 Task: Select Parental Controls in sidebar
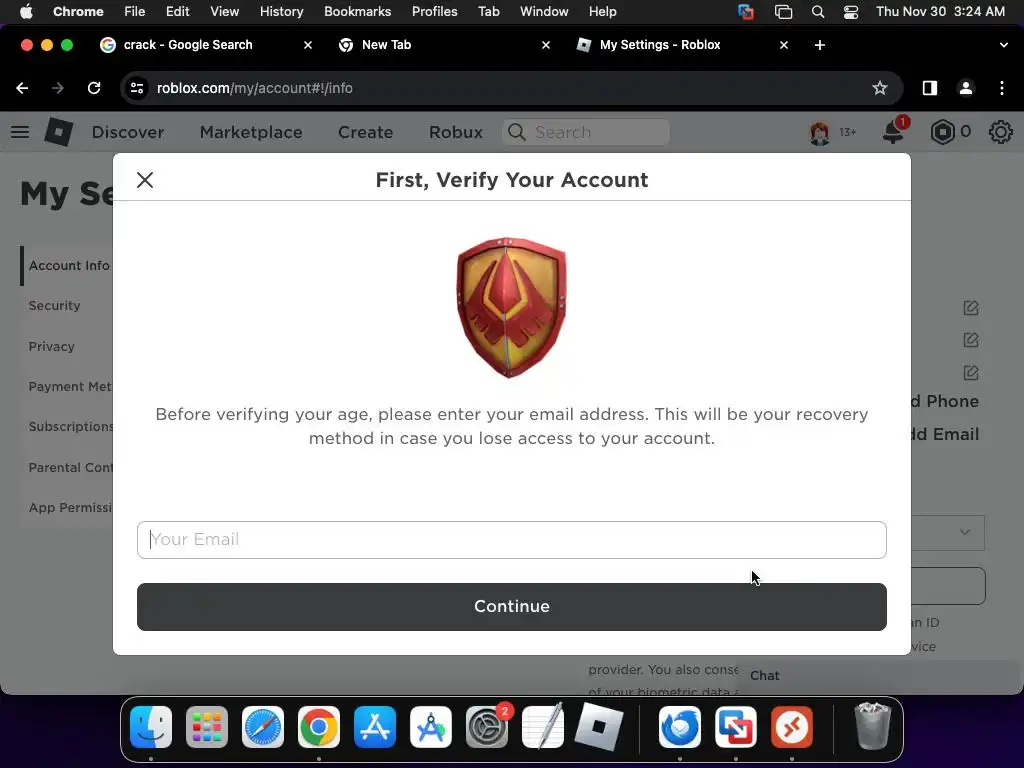click(71, 468)
